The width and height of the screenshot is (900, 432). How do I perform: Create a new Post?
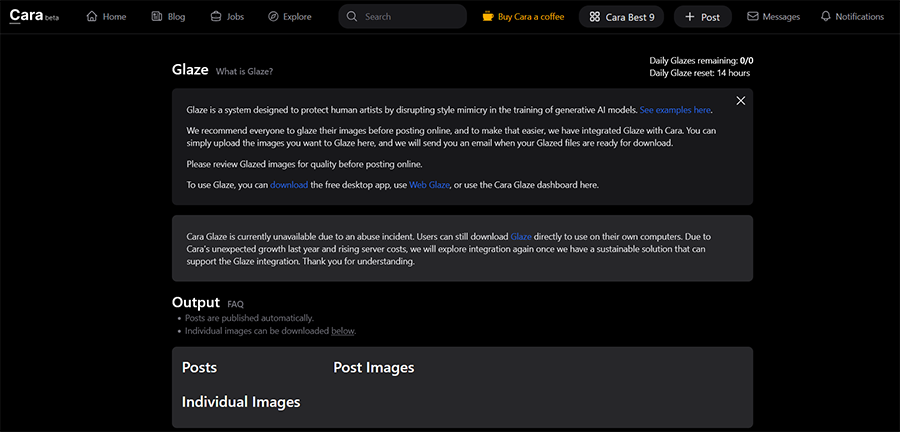(x=703, y=17)
